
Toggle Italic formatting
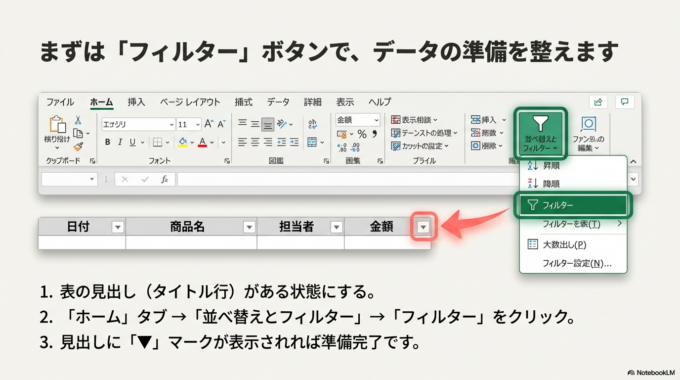120,142
